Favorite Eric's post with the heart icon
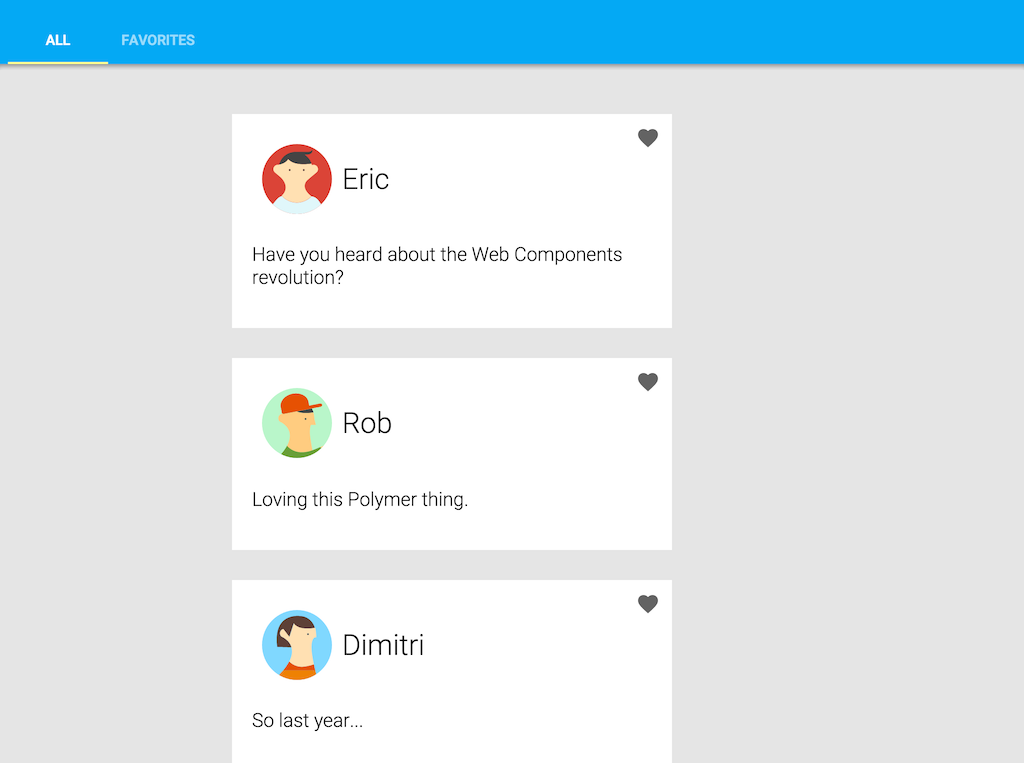This screenshot has height=763, width=1024. pos(647,138)
